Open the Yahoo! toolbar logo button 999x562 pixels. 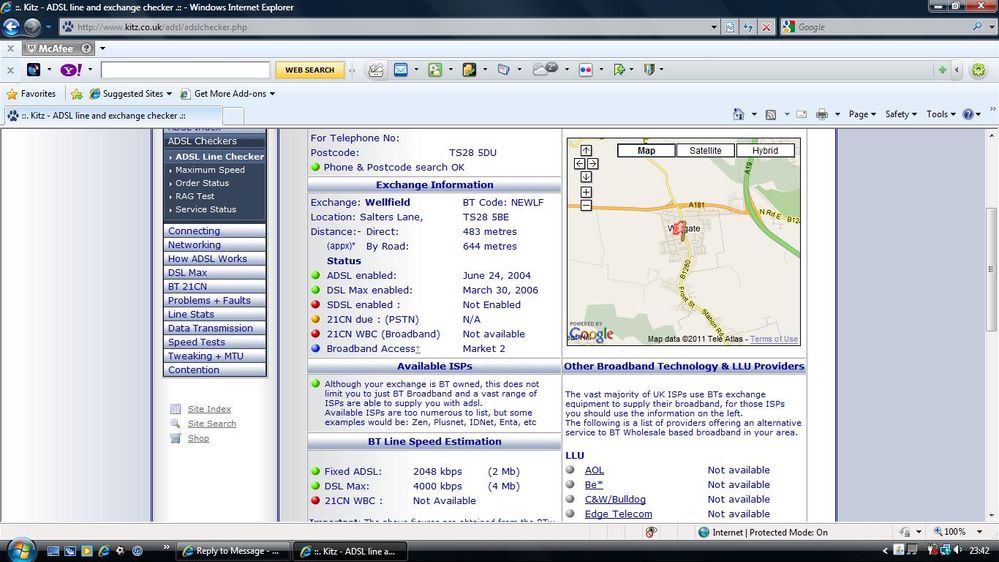tap(71, 69)
